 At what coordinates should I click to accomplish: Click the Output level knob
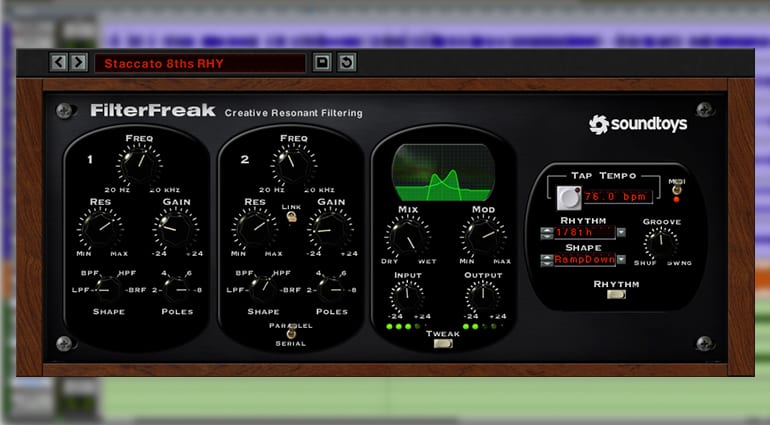pos(483,296)
